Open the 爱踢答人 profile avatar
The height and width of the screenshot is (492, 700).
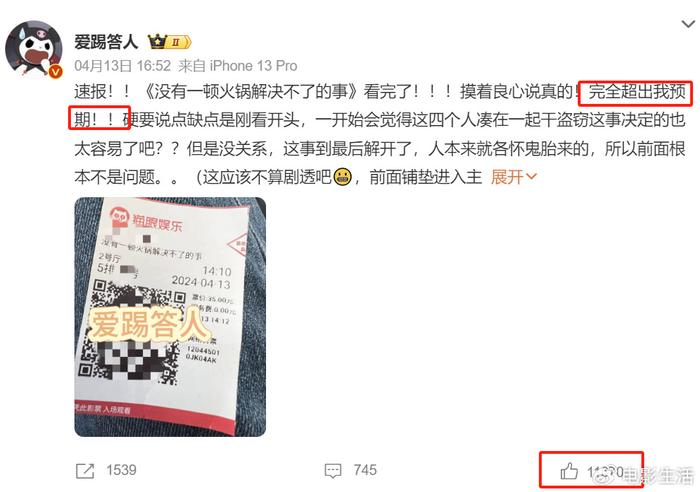pos(34,49)
